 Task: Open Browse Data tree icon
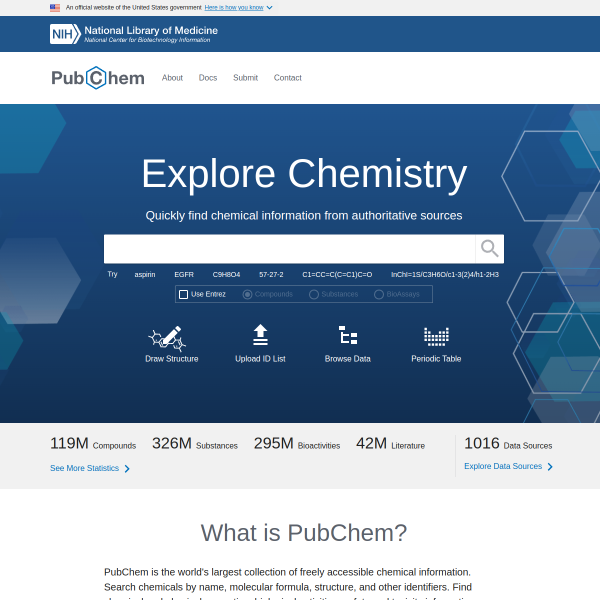pos(348,335)
